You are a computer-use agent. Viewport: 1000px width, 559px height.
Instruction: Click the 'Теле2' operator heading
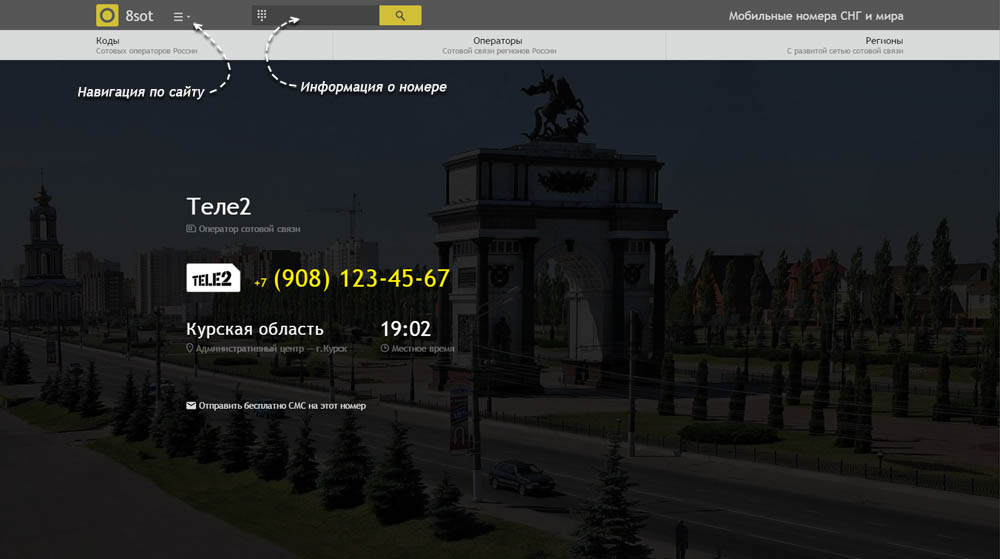pyautogui.click(x=219, y=207)
